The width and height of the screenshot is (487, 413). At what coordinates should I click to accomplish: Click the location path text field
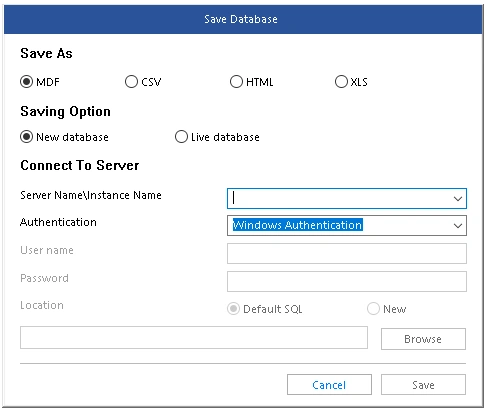tap(194, 338)
